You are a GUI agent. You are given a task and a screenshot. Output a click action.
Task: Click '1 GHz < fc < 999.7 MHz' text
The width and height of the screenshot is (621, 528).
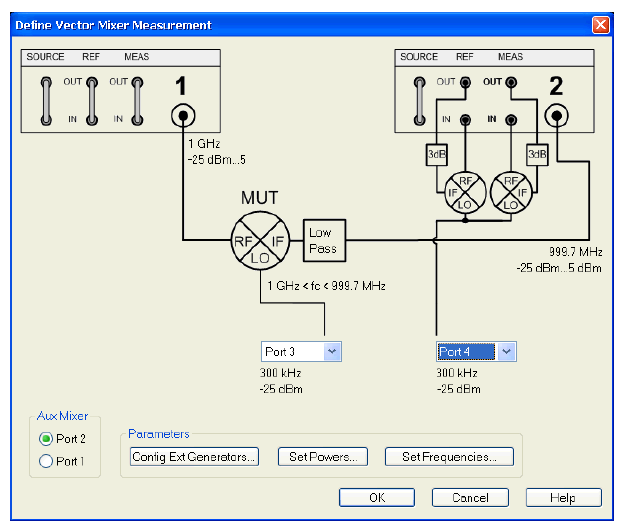tap(326, 286)
